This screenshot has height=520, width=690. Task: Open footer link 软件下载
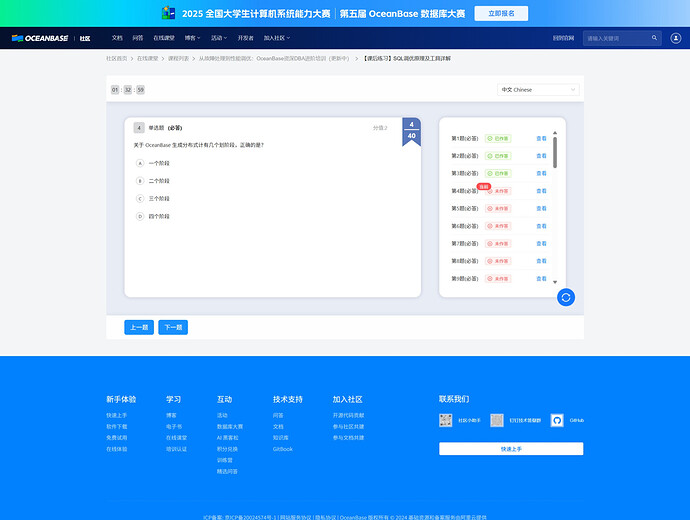tap(117, 427)
